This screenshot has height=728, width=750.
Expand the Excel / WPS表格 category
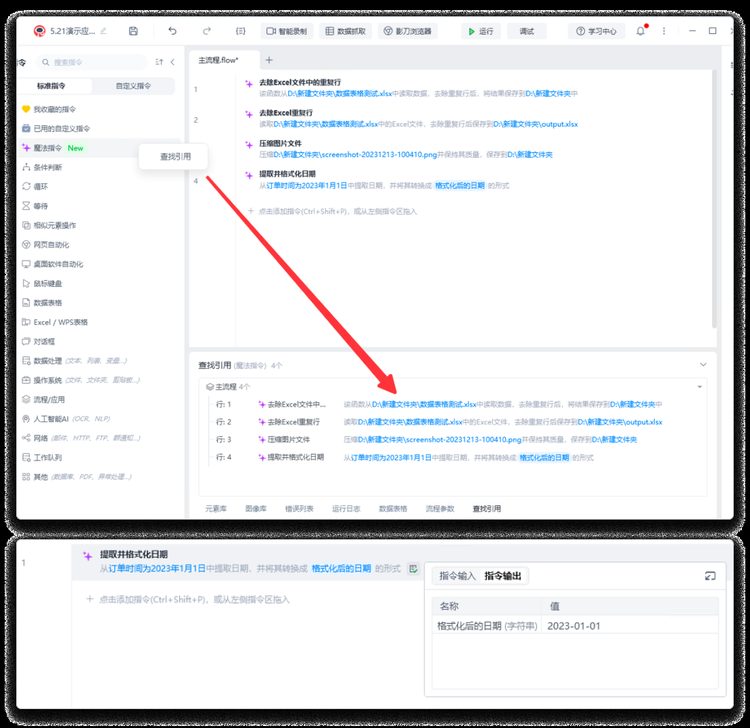tap(55, 322)
